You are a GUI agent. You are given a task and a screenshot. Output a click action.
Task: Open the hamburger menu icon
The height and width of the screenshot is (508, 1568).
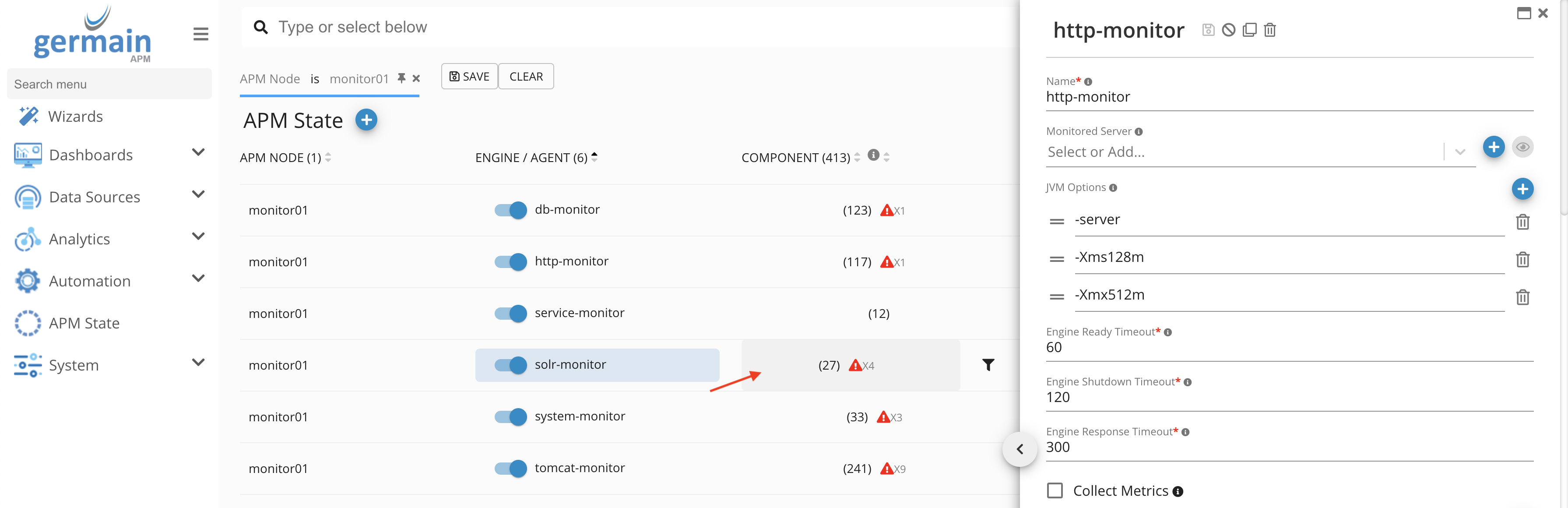tap(201, 34)
